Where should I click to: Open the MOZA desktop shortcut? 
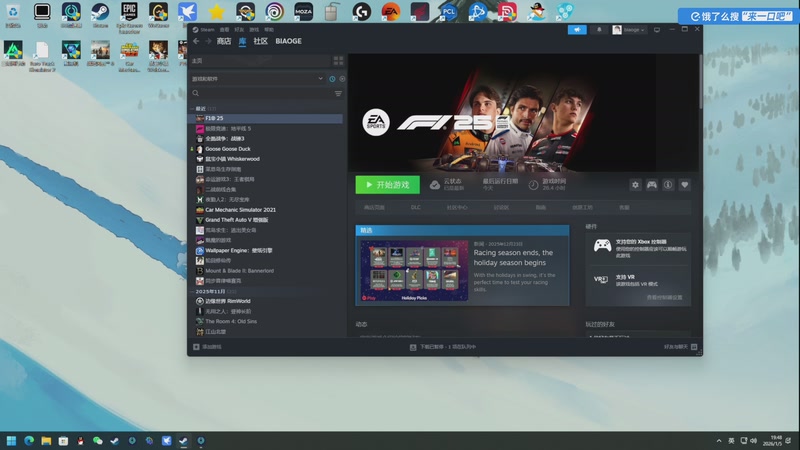(x=304, y=12)
